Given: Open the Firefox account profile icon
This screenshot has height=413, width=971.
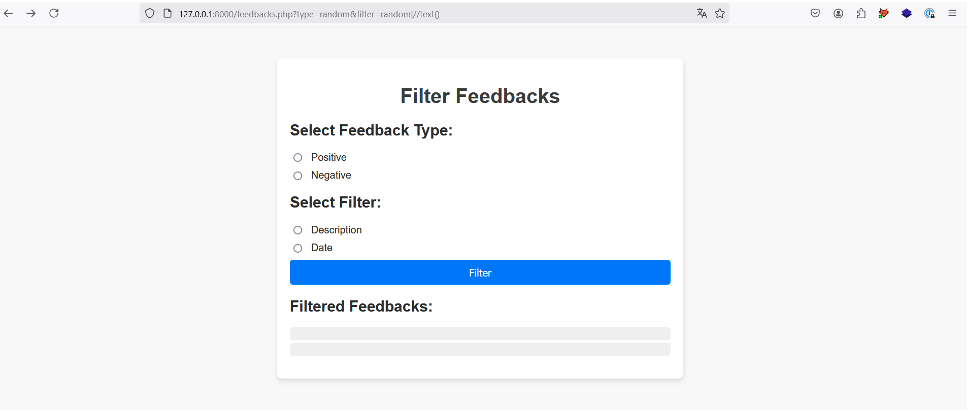Looking at the screenshot, I should click(x=838, y=13).
